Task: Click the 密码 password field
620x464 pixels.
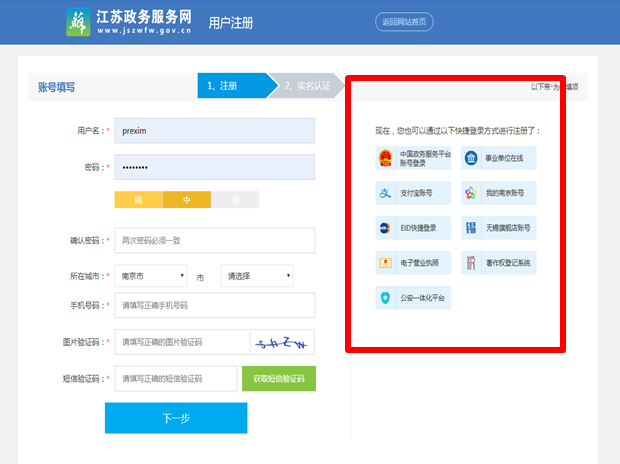Action: 215,167
